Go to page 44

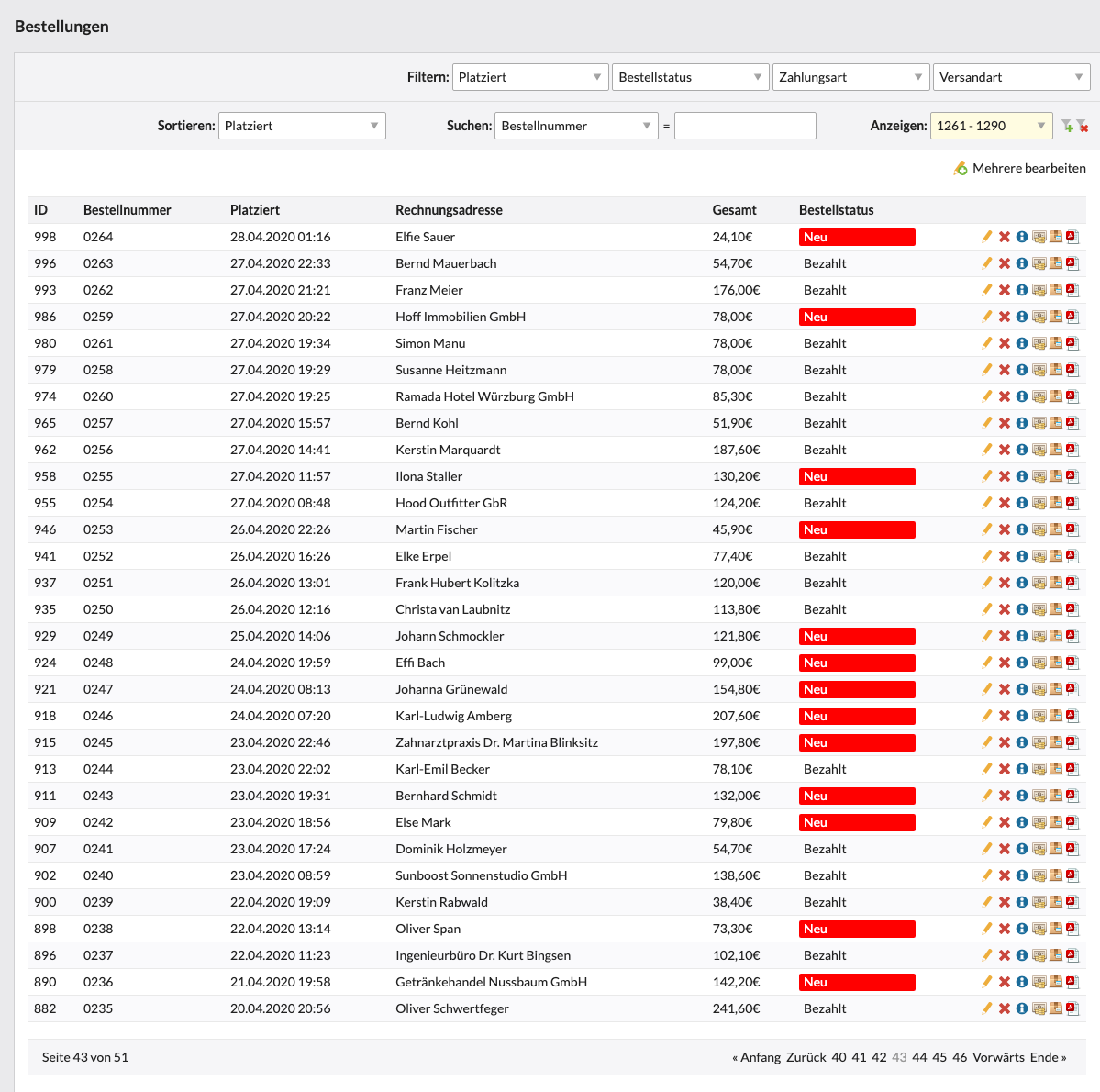tap(919, 1057)
